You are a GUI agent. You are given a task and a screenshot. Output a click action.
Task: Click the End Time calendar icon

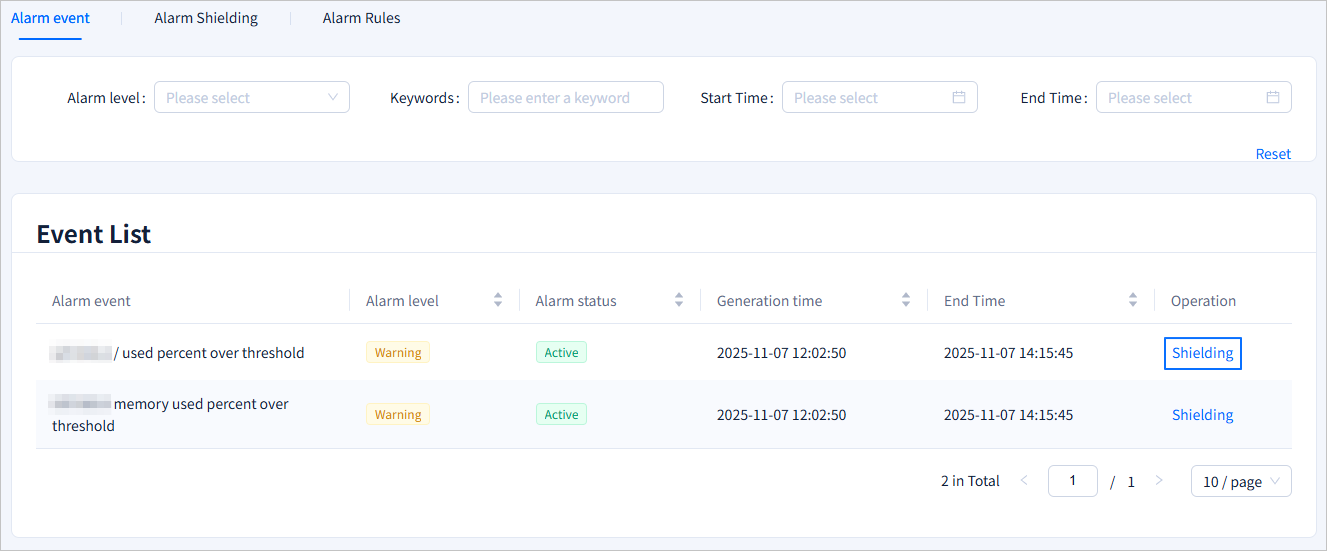click(1272, 97)
